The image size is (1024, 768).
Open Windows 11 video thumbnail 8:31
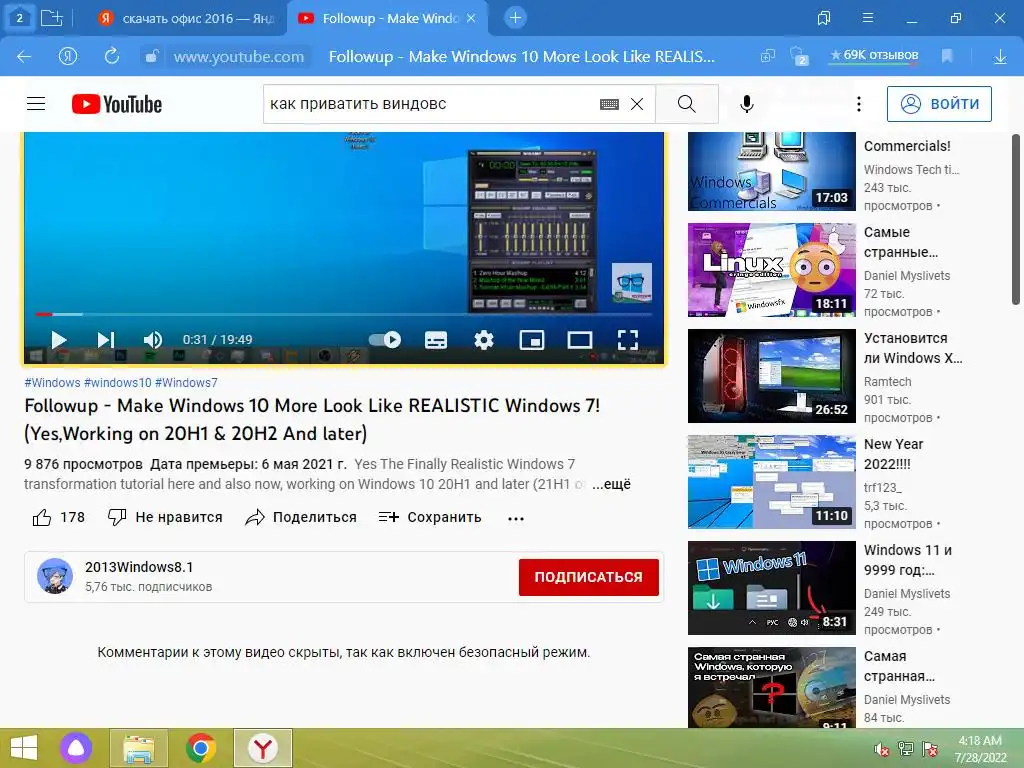(x=772, y=588)
